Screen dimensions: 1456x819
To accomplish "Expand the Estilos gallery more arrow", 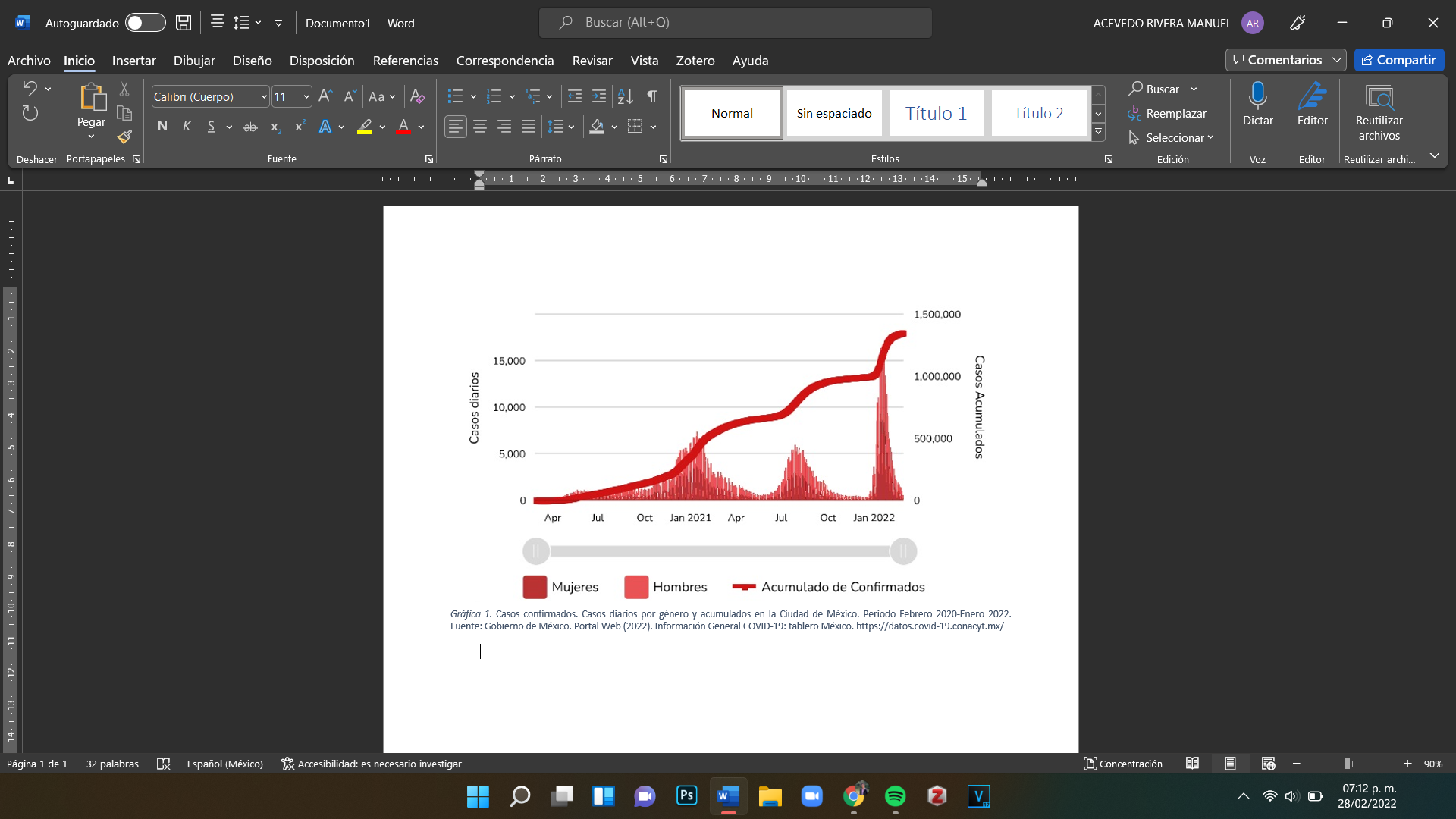I will 1098,133.
